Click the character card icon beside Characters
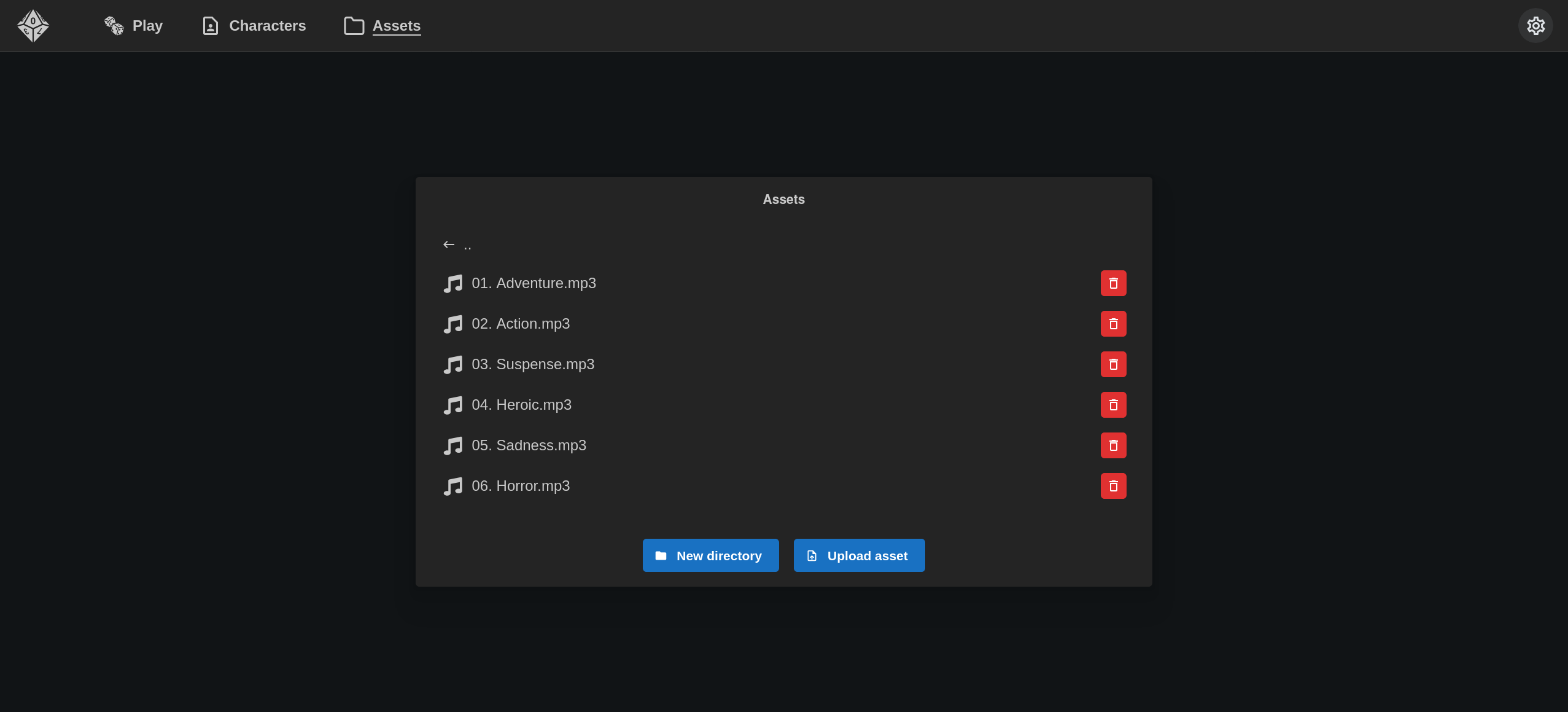The width and height of the screenshot is (1568, 712). click(x=211, y=25)
